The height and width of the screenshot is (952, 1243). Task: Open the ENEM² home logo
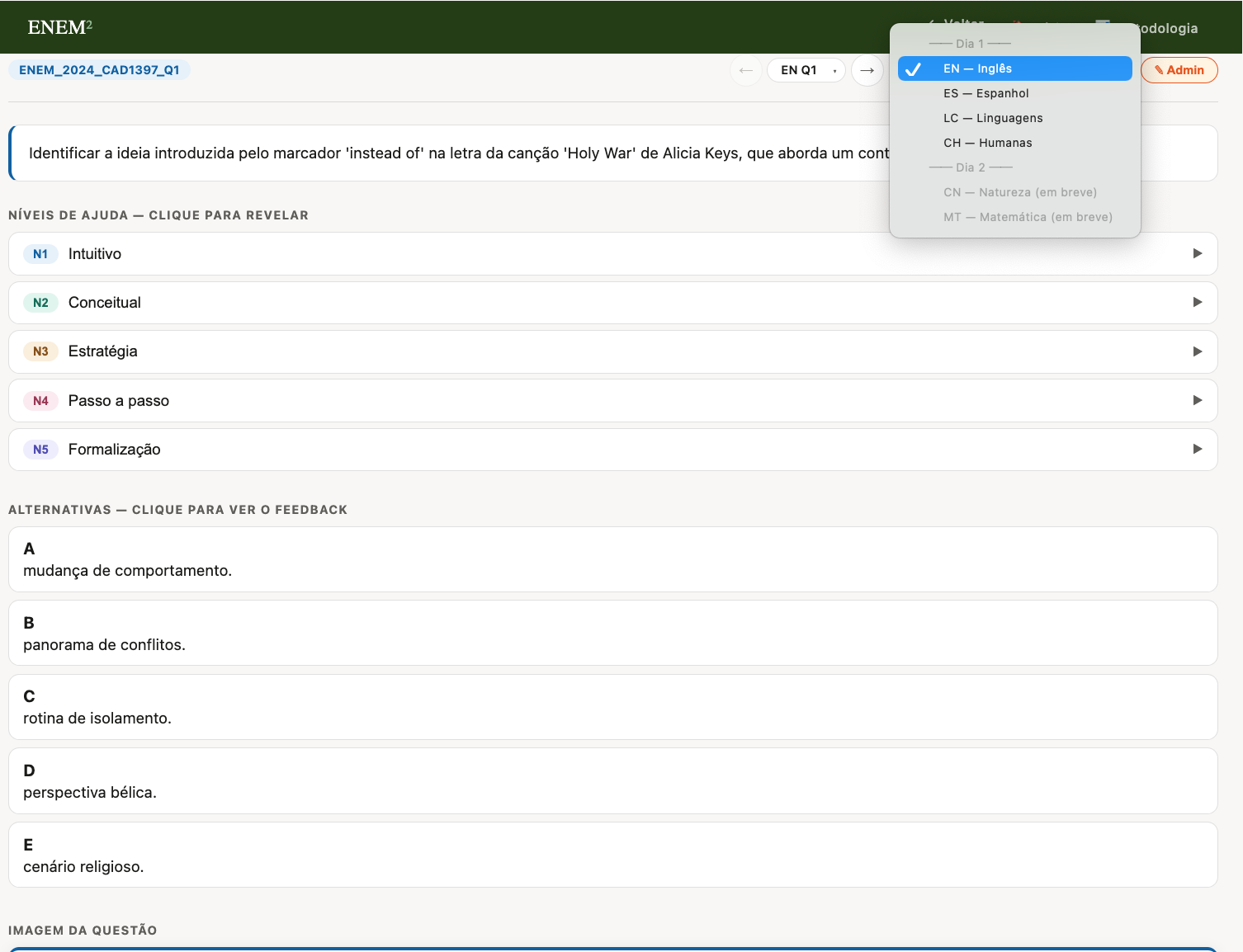(x=59, y=27)
